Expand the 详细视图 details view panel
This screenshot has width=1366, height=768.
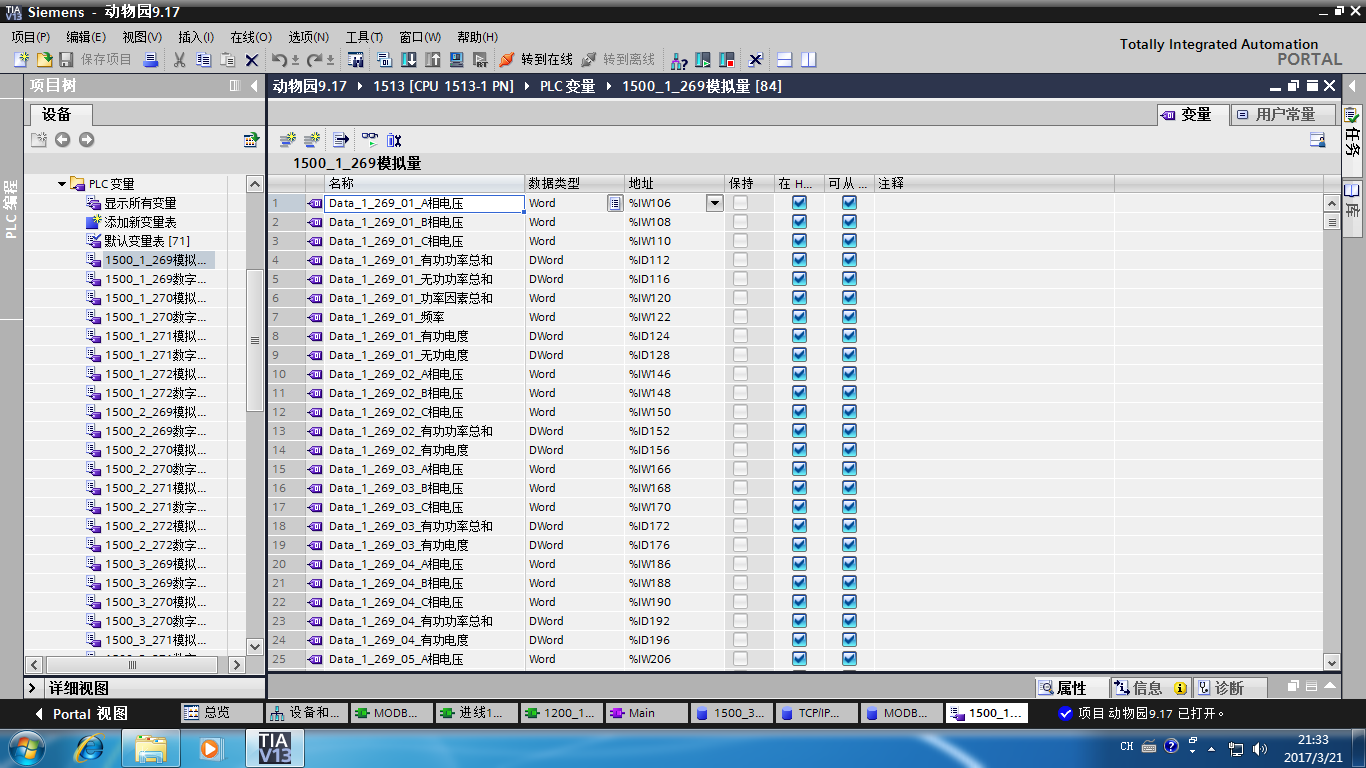coord(33,688)
